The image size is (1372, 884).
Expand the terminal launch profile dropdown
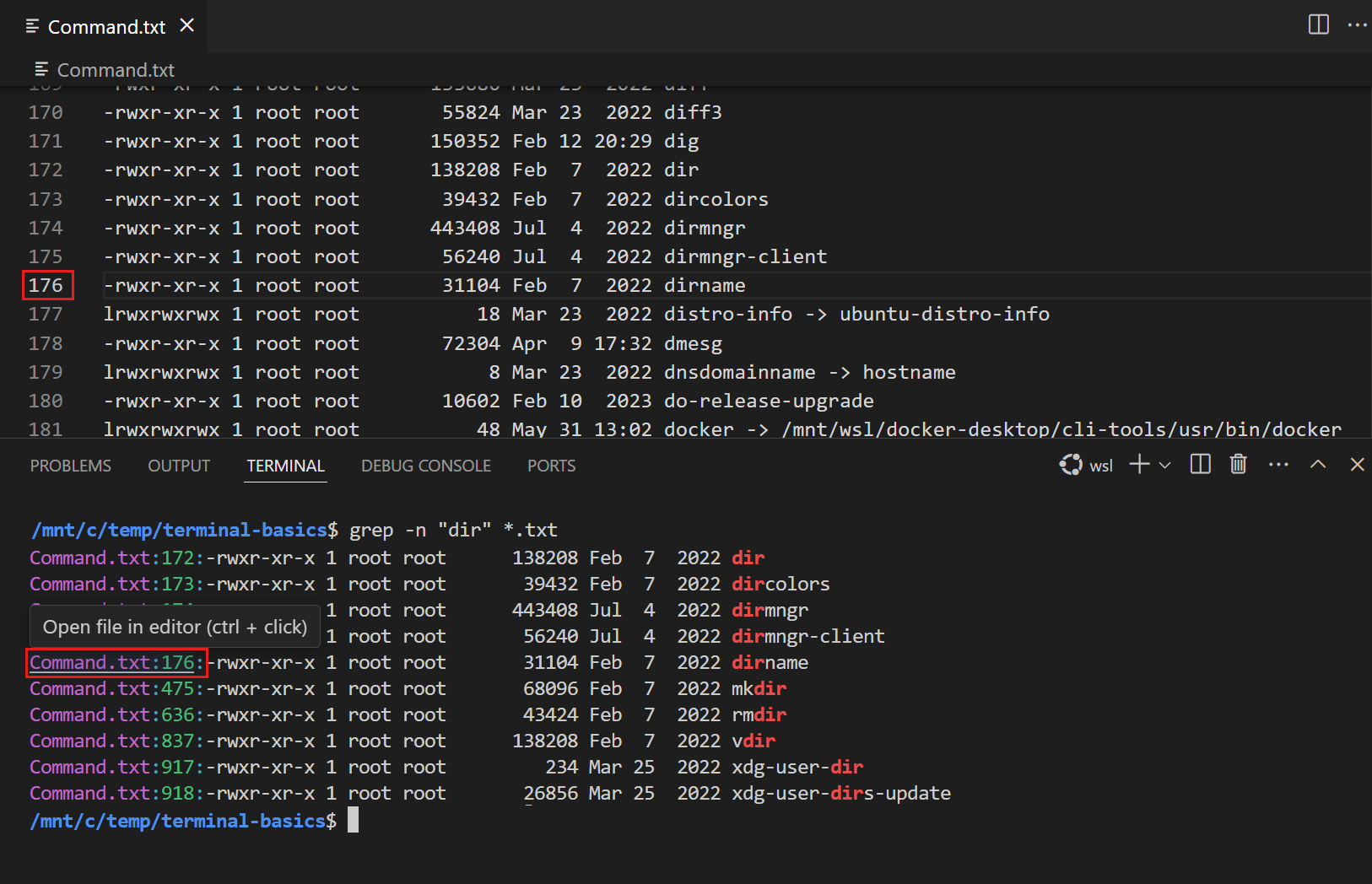pyautogui.click(x=1165, y=465)
